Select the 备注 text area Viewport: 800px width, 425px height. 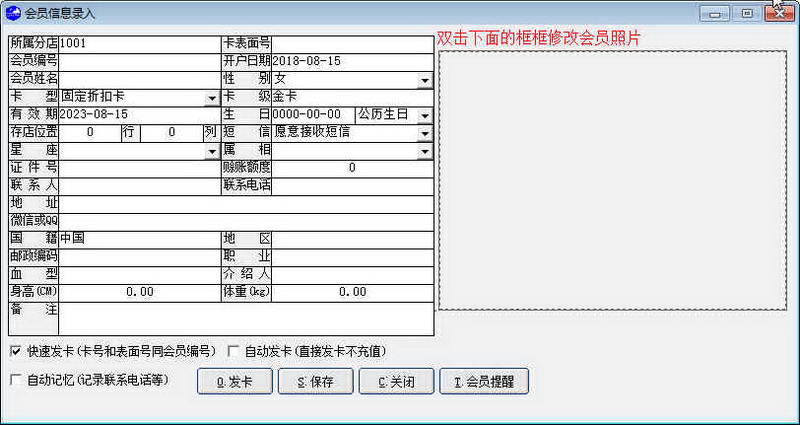(245, 318)
